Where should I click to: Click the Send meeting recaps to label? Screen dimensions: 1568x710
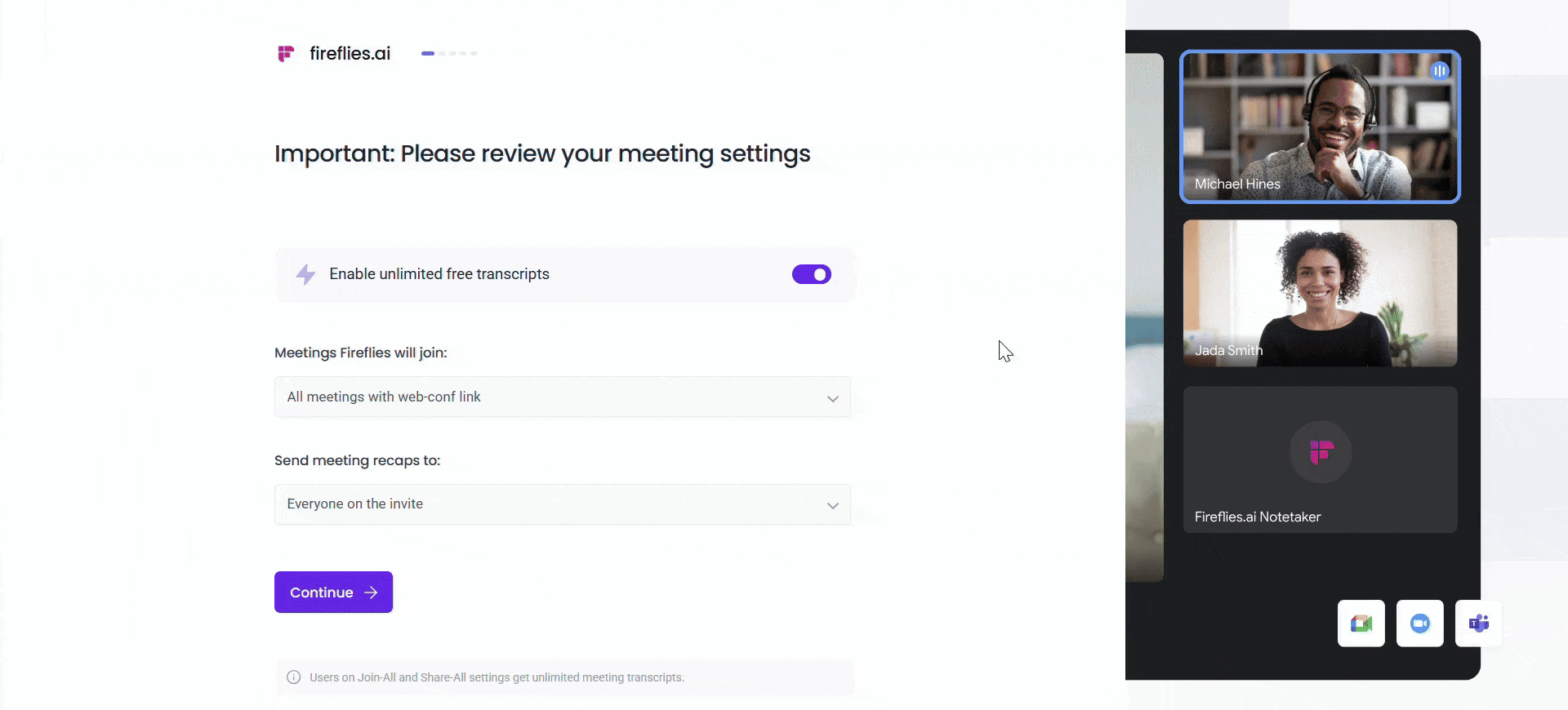point(357,460)
